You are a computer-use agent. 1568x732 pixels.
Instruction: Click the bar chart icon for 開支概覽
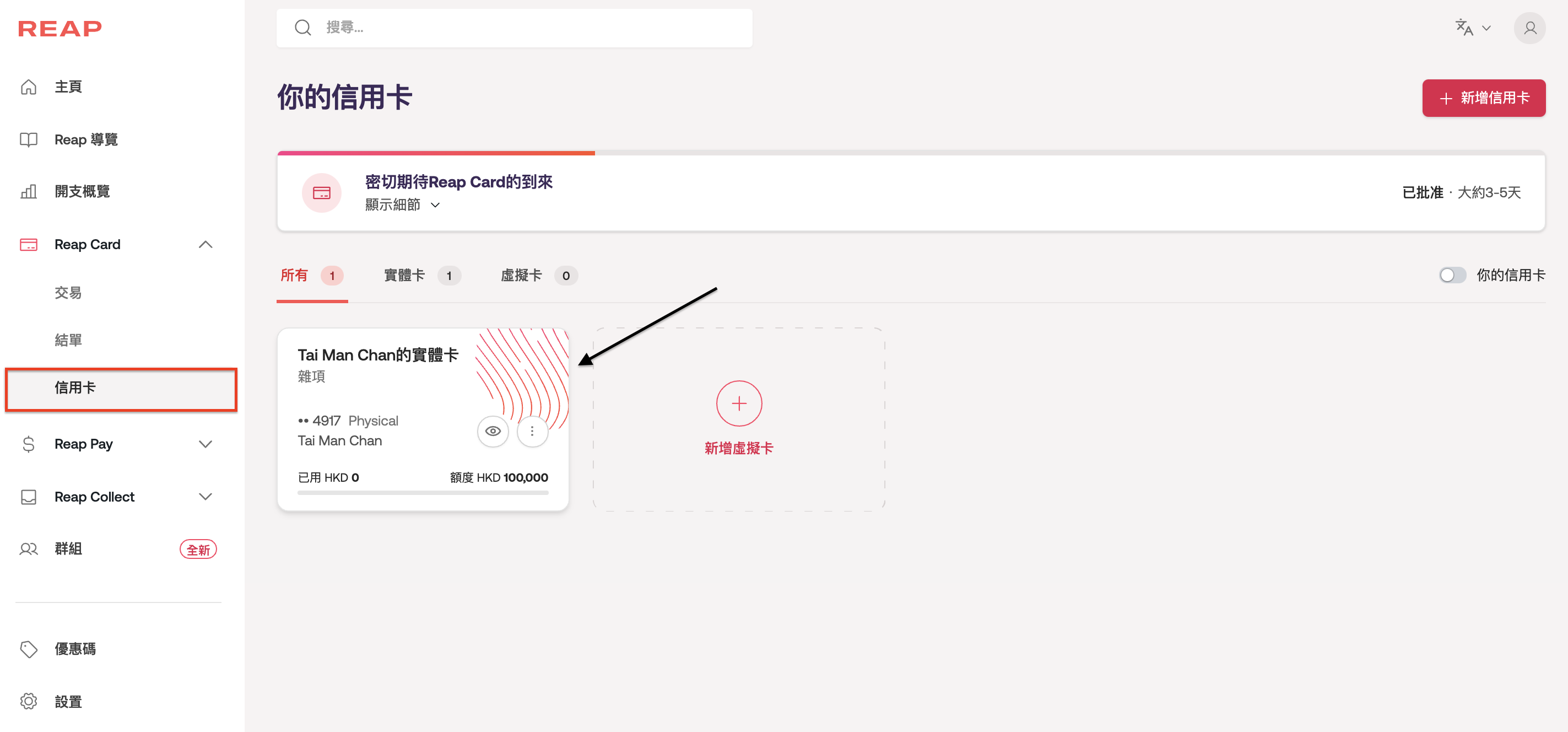(29, 192)
